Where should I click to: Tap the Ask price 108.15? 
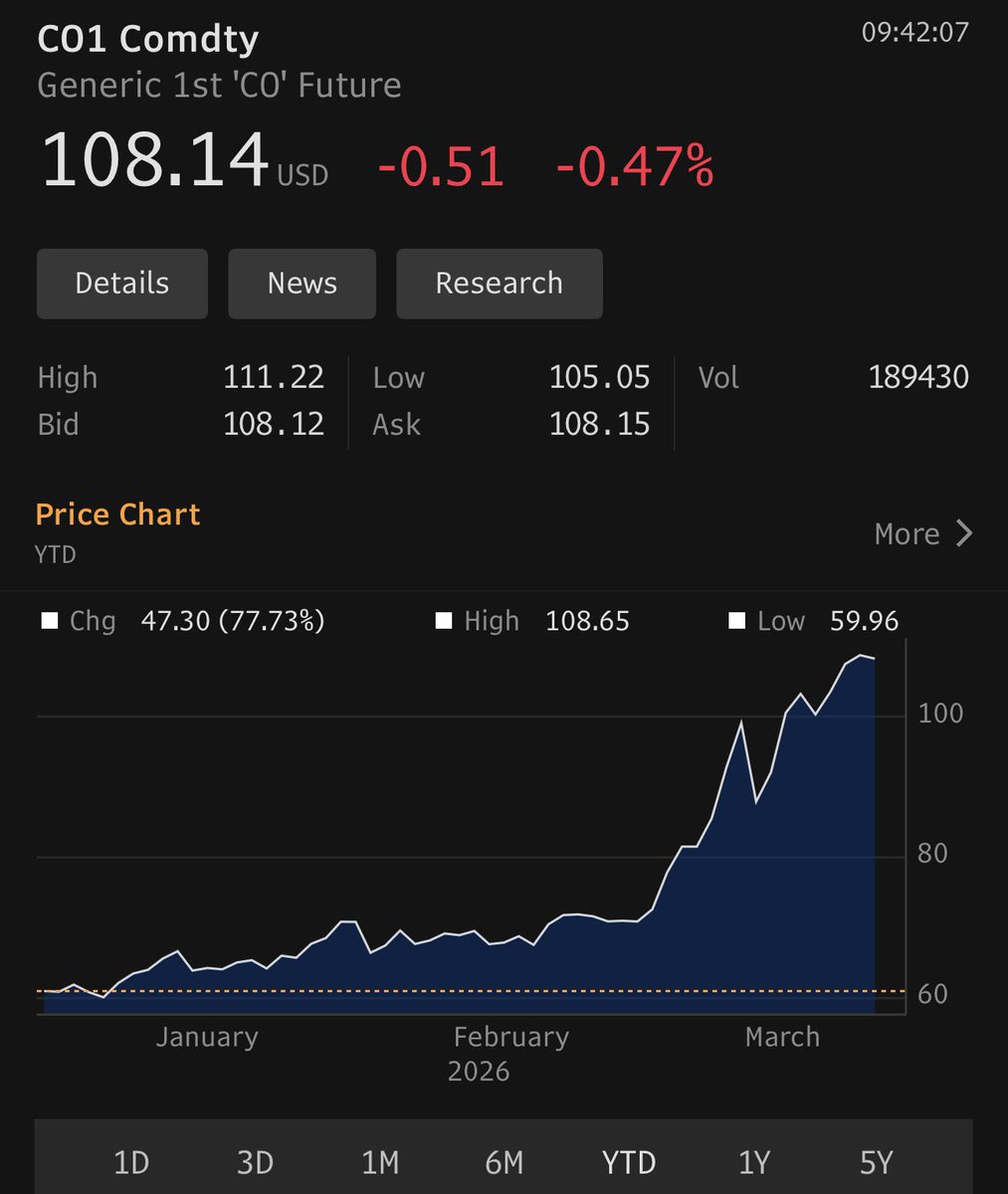coord(599,425)
